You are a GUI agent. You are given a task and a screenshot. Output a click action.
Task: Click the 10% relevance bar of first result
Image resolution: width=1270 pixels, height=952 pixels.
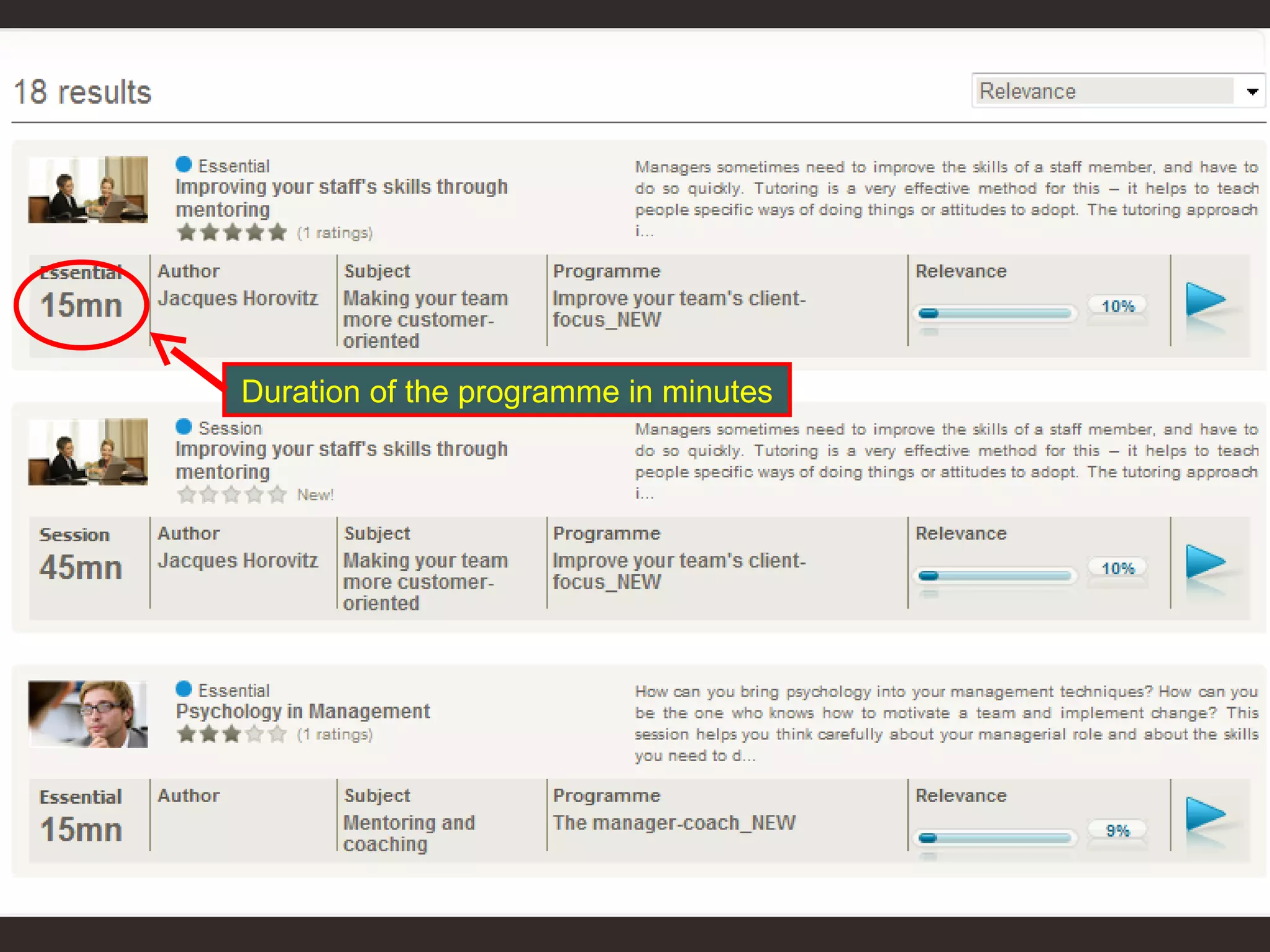[995, 313]
